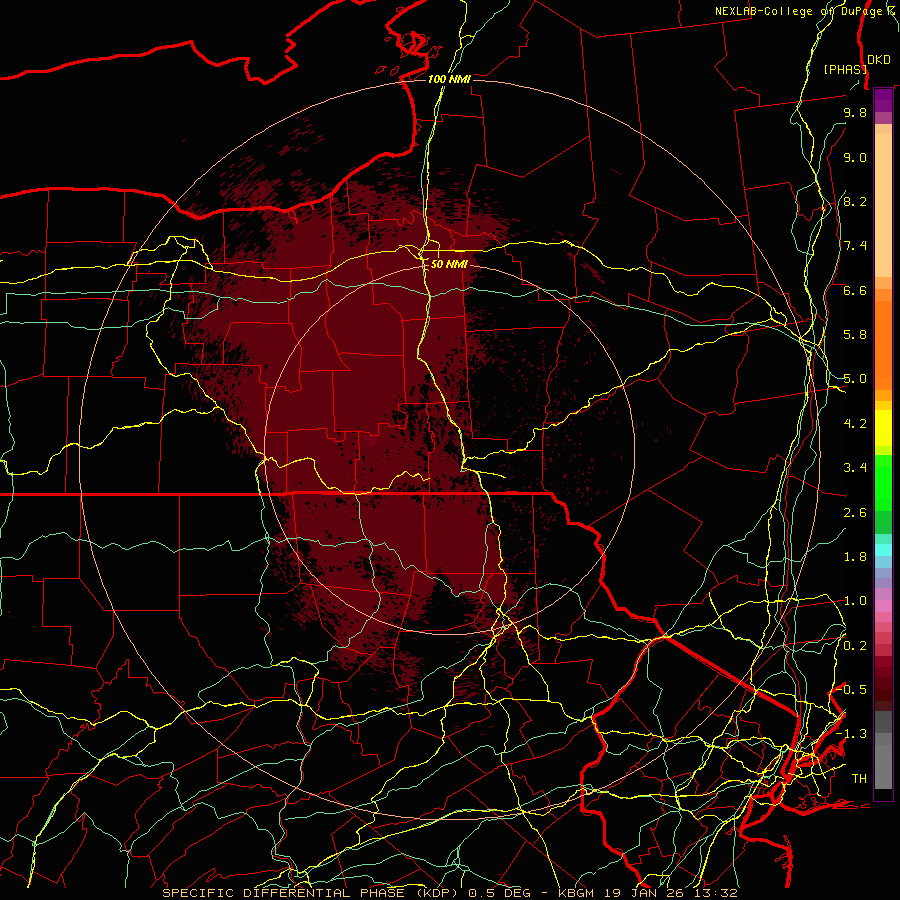The height and width of the screenshot is (900, 900).
Task: Click the 2.6 scale value label
Action: pyautogui.click(x=855, y=513)
